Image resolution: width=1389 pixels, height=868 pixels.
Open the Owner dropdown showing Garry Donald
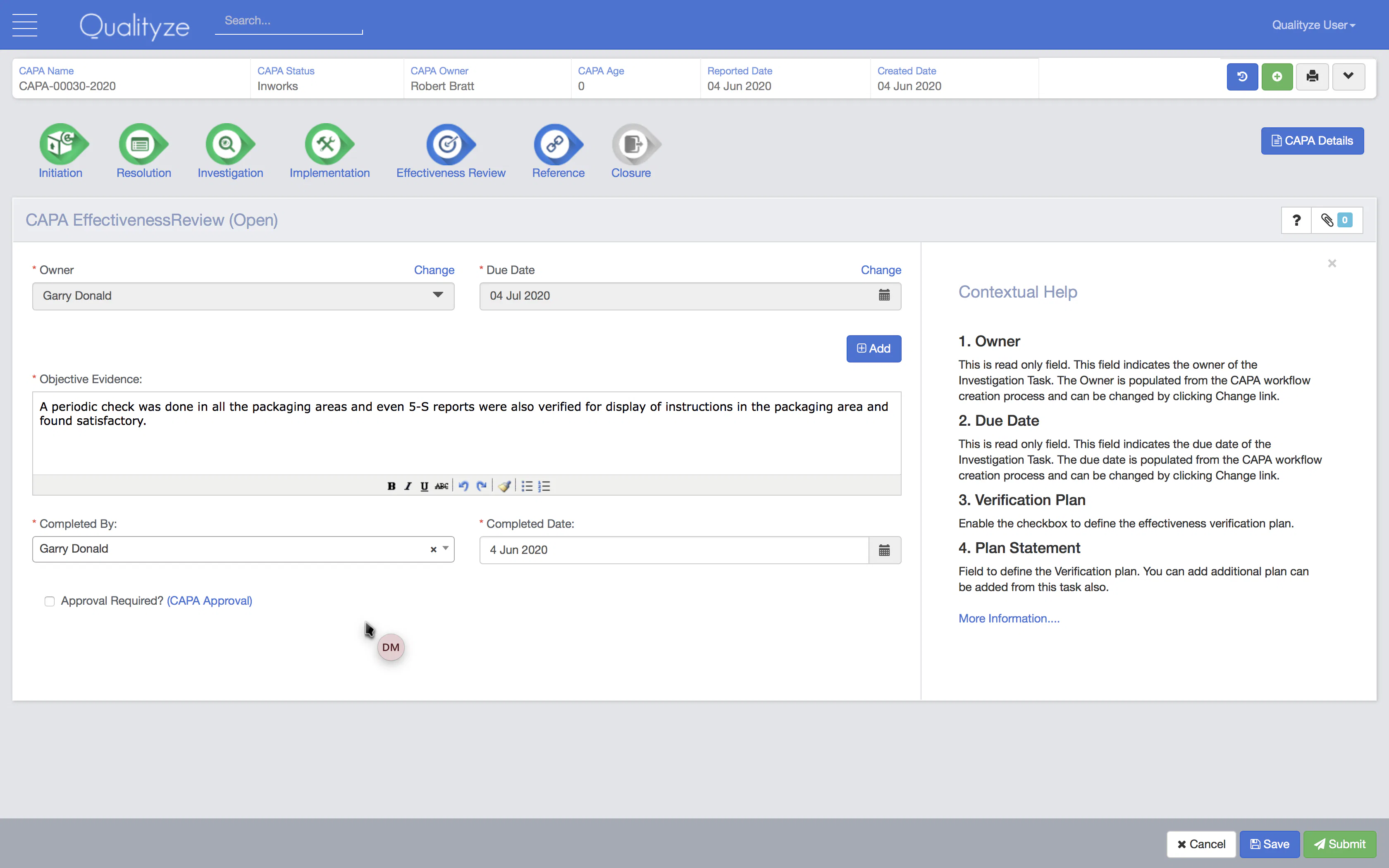tap(243, 296)
